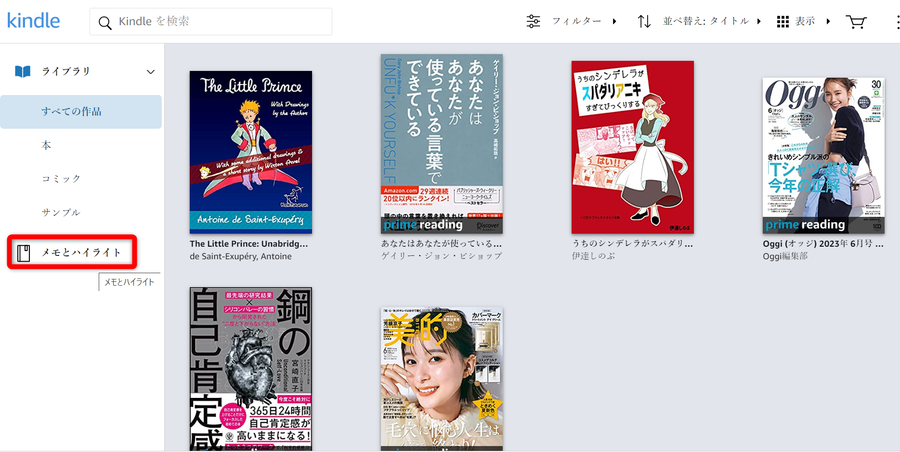Click the grid view icon

click(783, 22)
